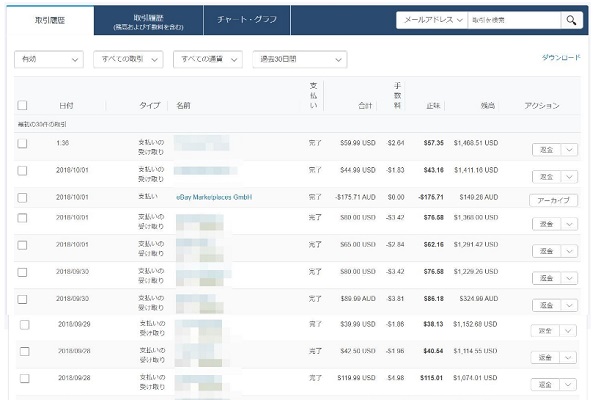Tick the select-all checkbox in the table header
598x400 pixels.
coord(23,105)
